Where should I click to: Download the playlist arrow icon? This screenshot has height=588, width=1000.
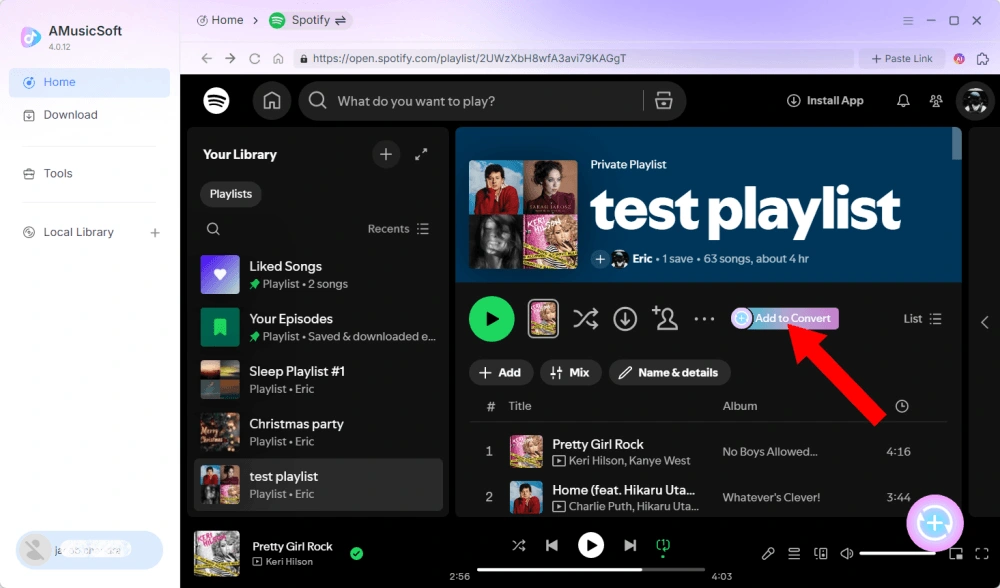coord(625,319)
